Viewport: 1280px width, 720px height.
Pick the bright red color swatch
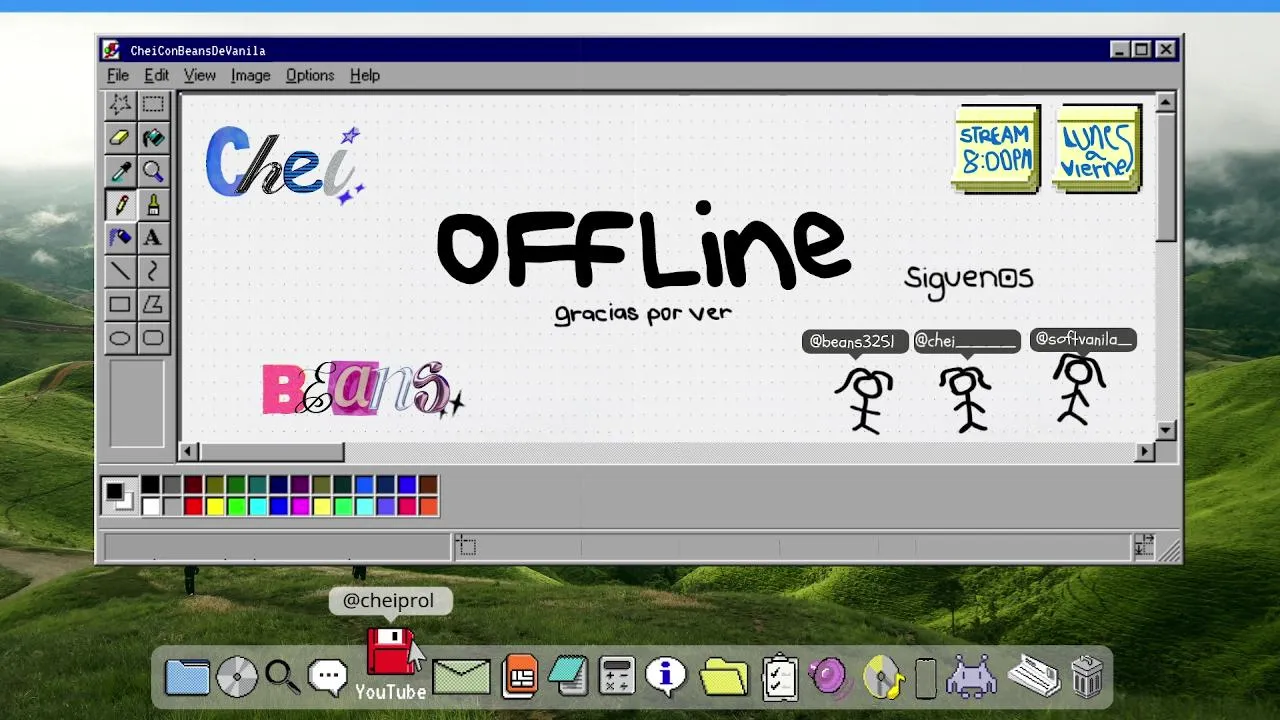point(193,506)
